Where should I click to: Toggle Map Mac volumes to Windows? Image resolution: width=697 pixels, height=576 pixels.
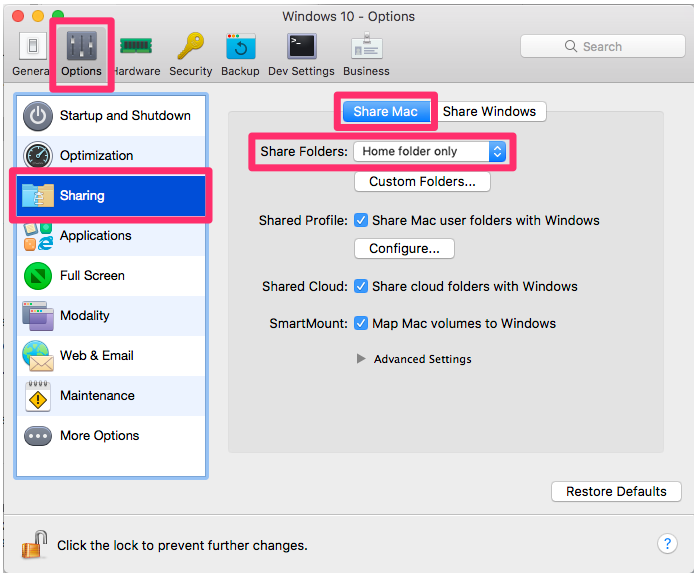[x=361, y=323]
